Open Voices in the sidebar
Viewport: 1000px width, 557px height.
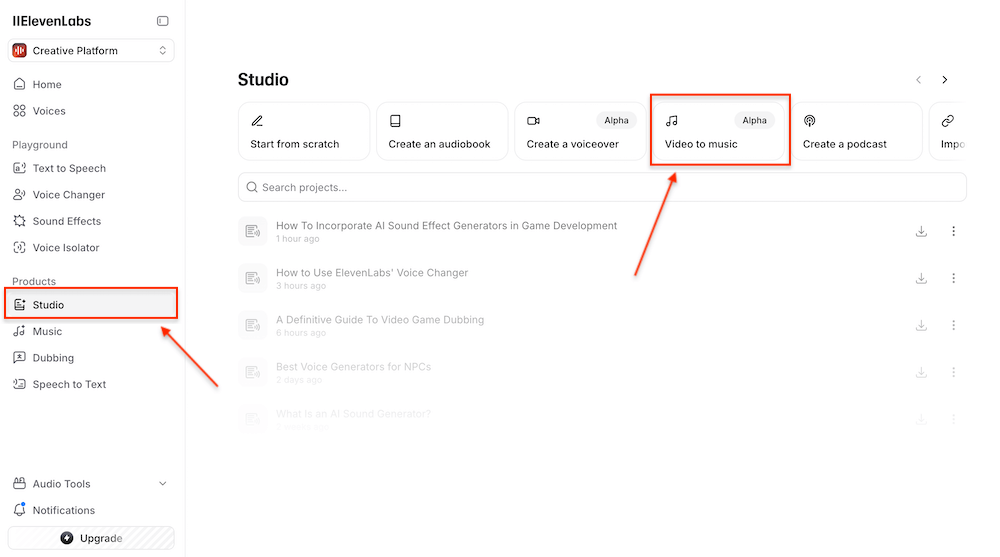click(48, 111)
